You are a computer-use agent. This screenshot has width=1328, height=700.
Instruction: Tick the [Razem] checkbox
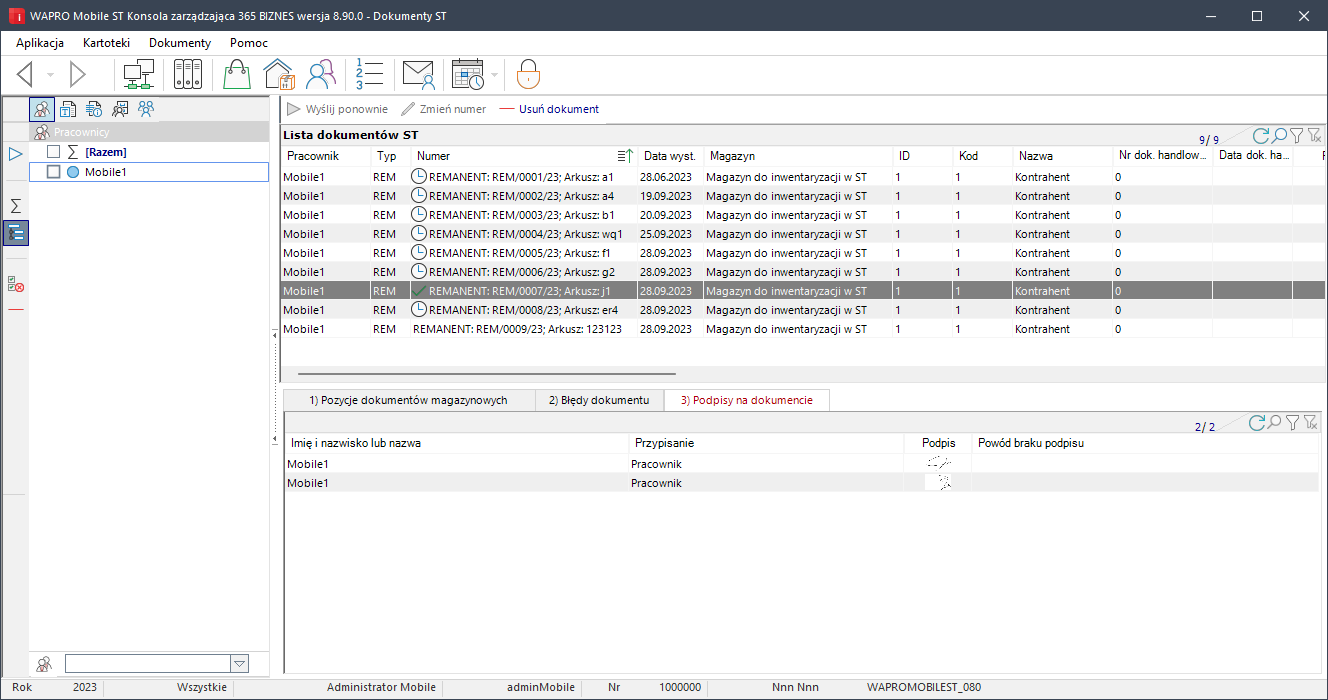pos(54,152)
